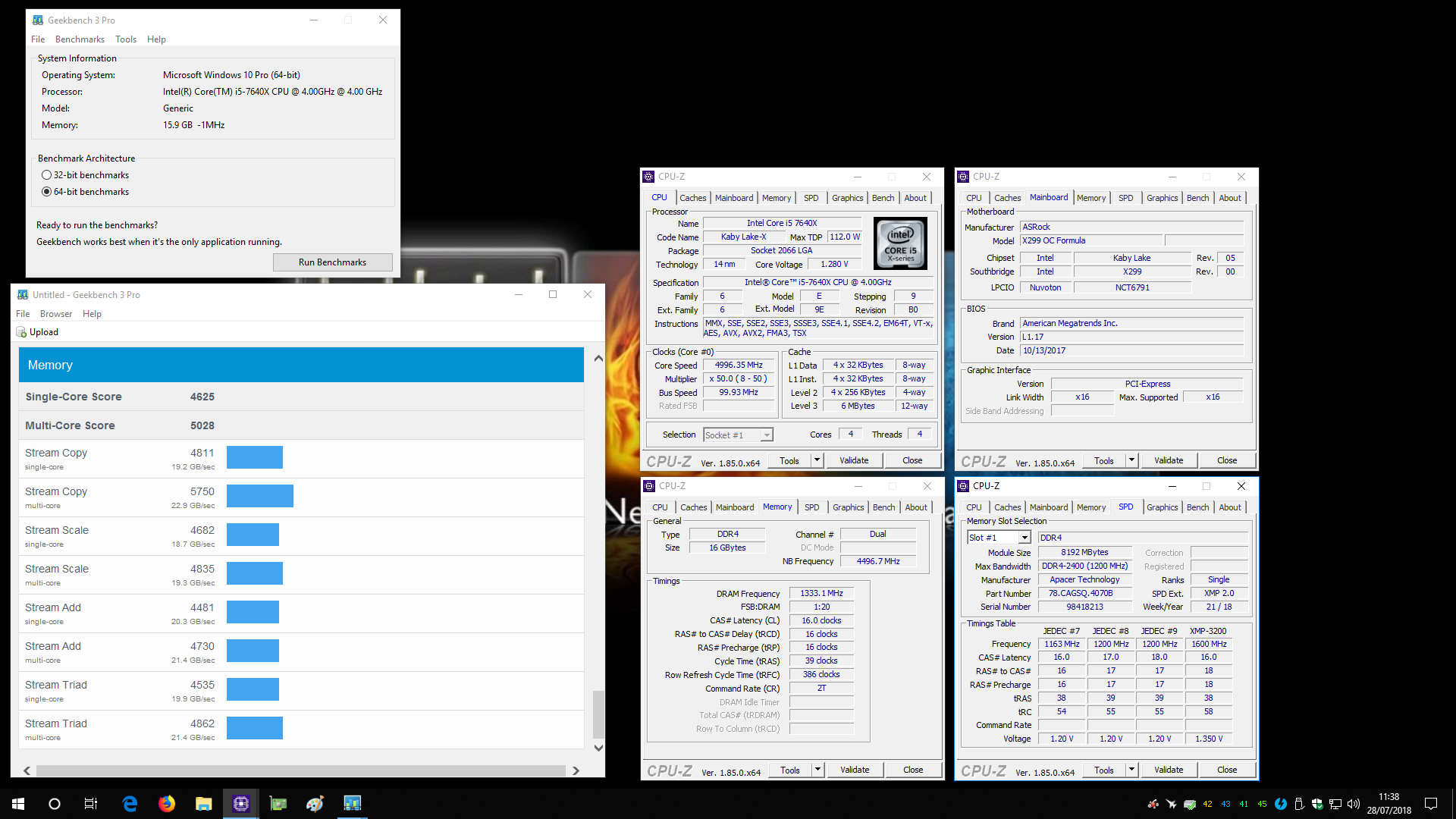Open Bench tab in Mainboard CPU-Z window
The height and width of the screenshot is (819, 1456).
[x=1197, y=198]
